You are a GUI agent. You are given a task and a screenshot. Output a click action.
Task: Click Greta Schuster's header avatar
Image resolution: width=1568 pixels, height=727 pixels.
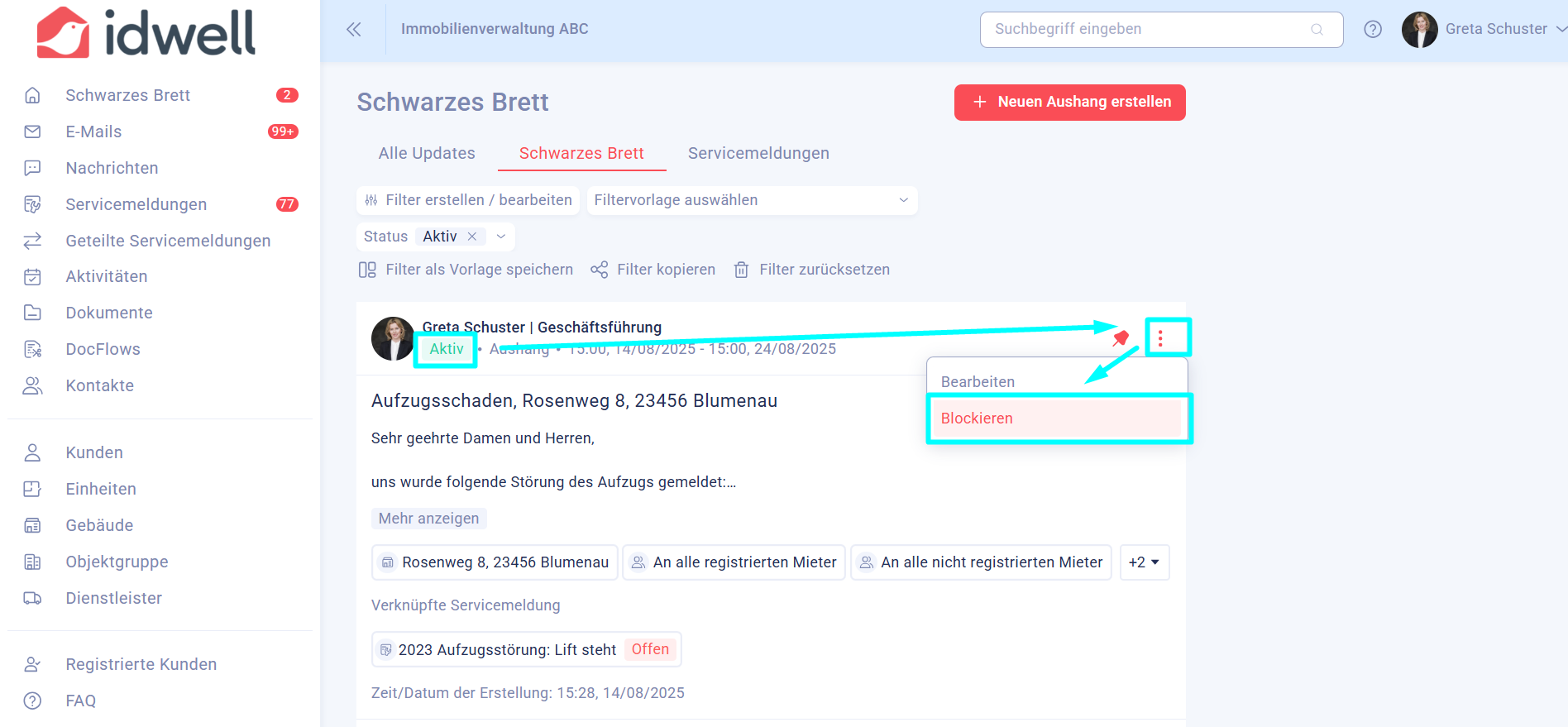pos(1419,30)
